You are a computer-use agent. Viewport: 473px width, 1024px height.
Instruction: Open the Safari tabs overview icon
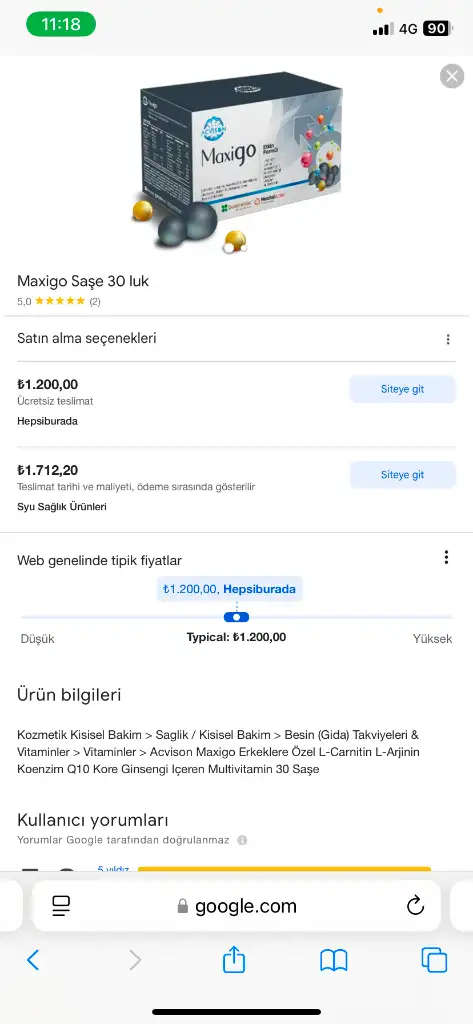click(434, 960)
